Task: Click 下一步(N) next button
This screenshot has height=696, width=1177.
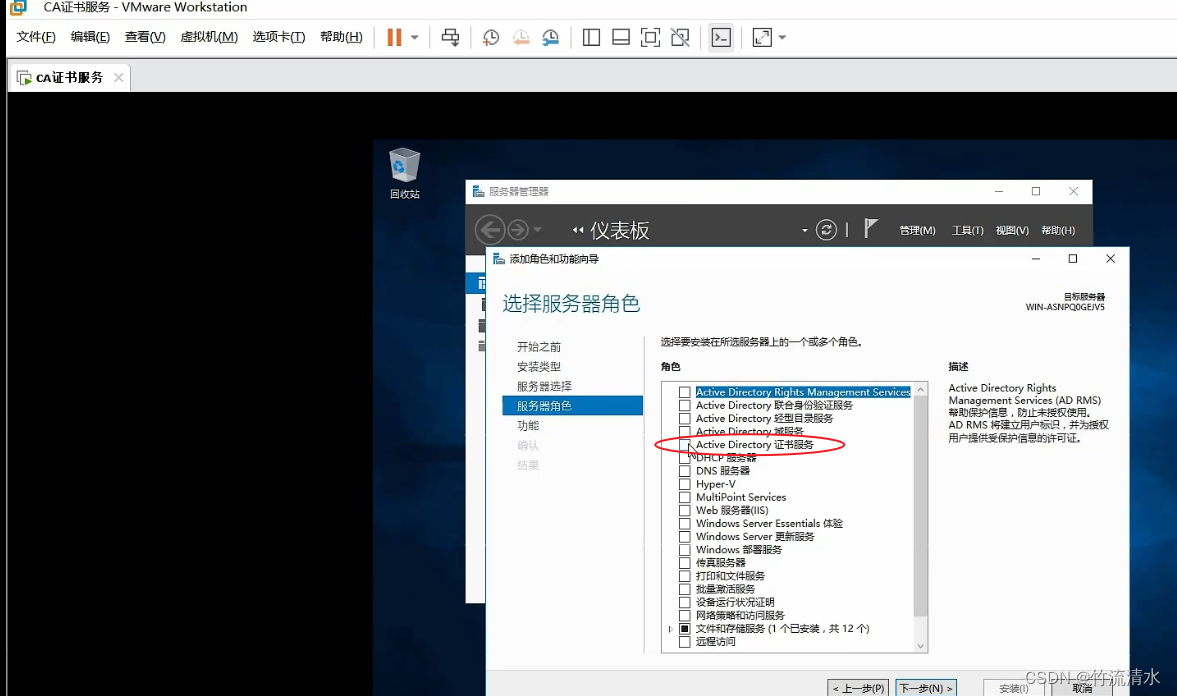Action: tap(926, 688)
